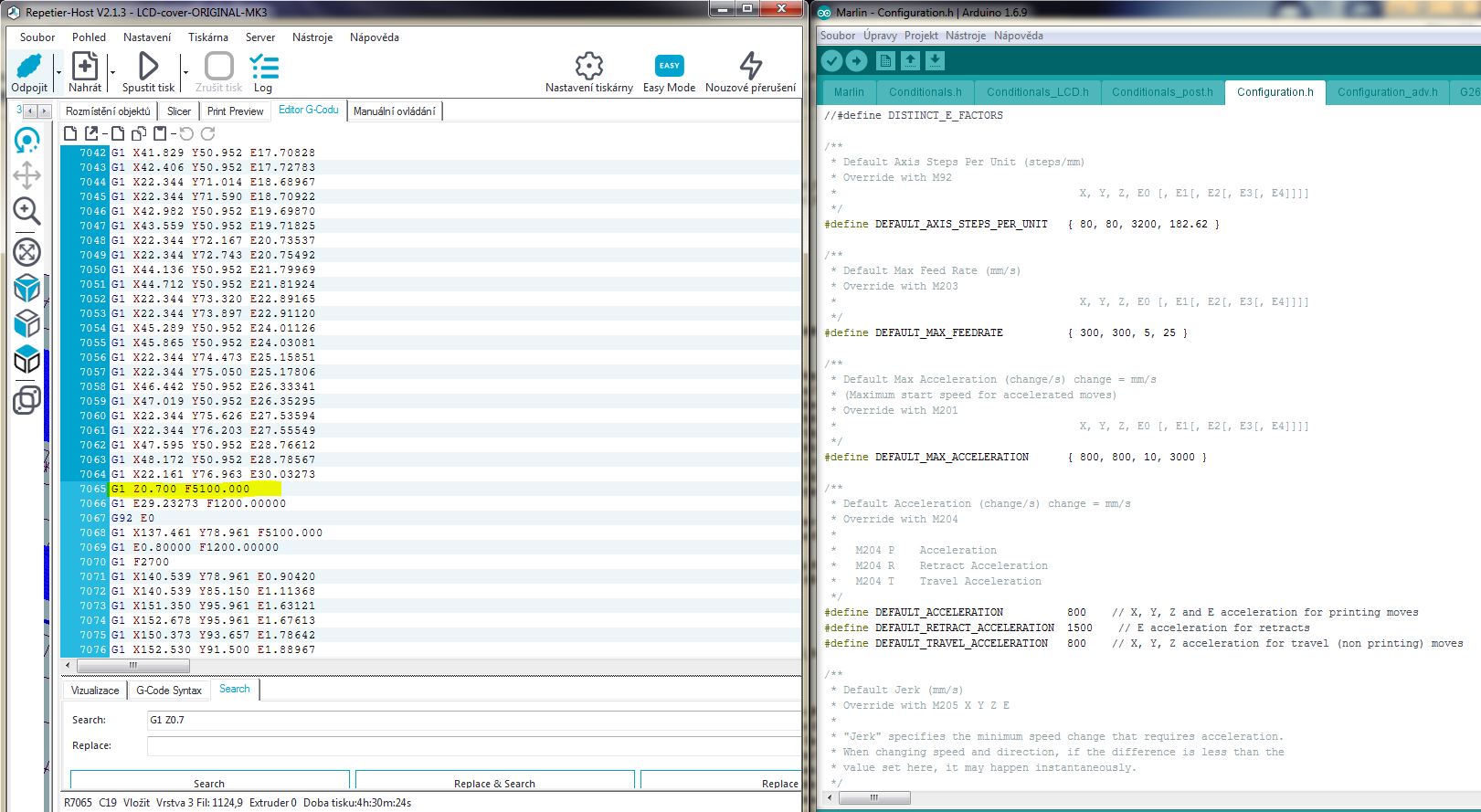
Task: Click the Arduino Upload arrow button
Action: click(856, 60)
